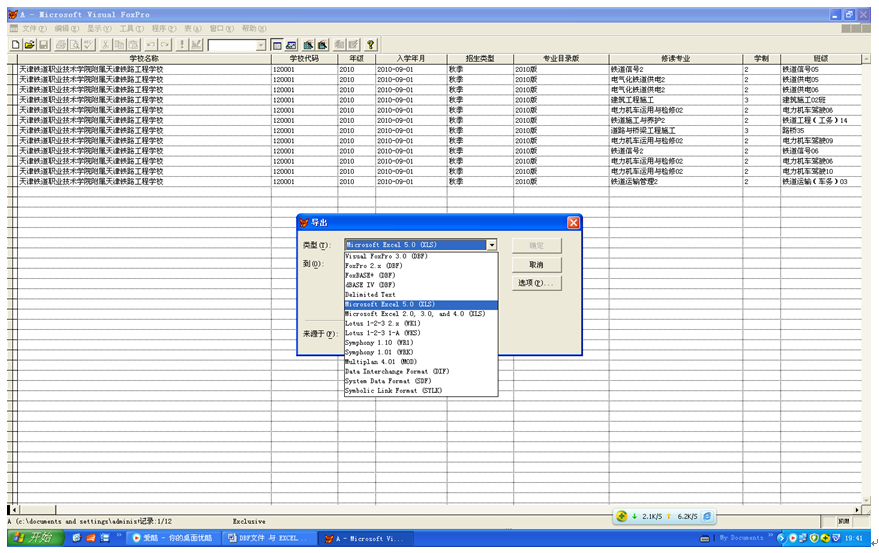Click the vertical scrollbar down arrow
The image size is (879, 553).
coord(867,500)
